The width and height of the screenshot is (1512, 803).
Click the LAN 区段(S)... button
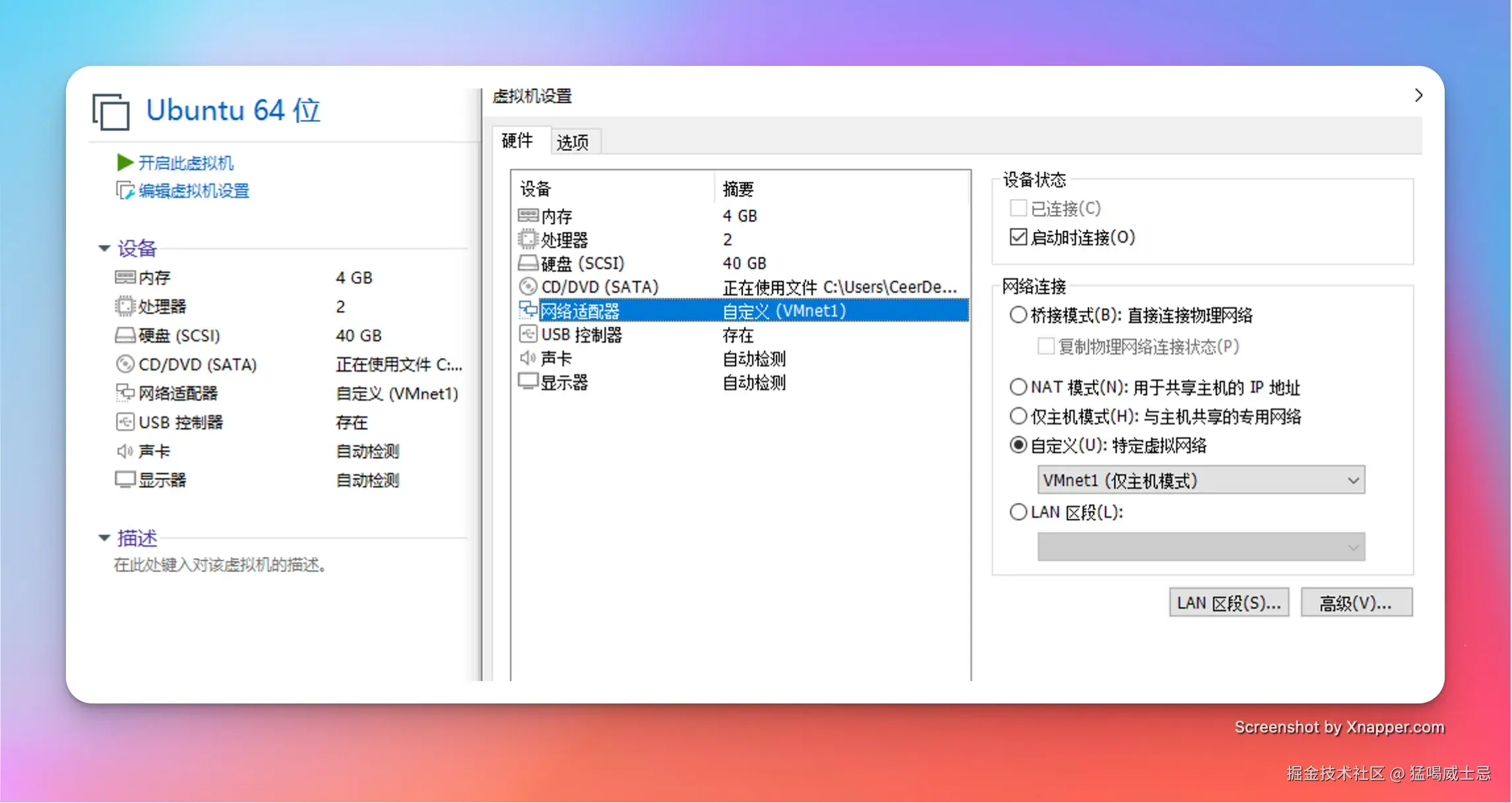[1228, 603]
